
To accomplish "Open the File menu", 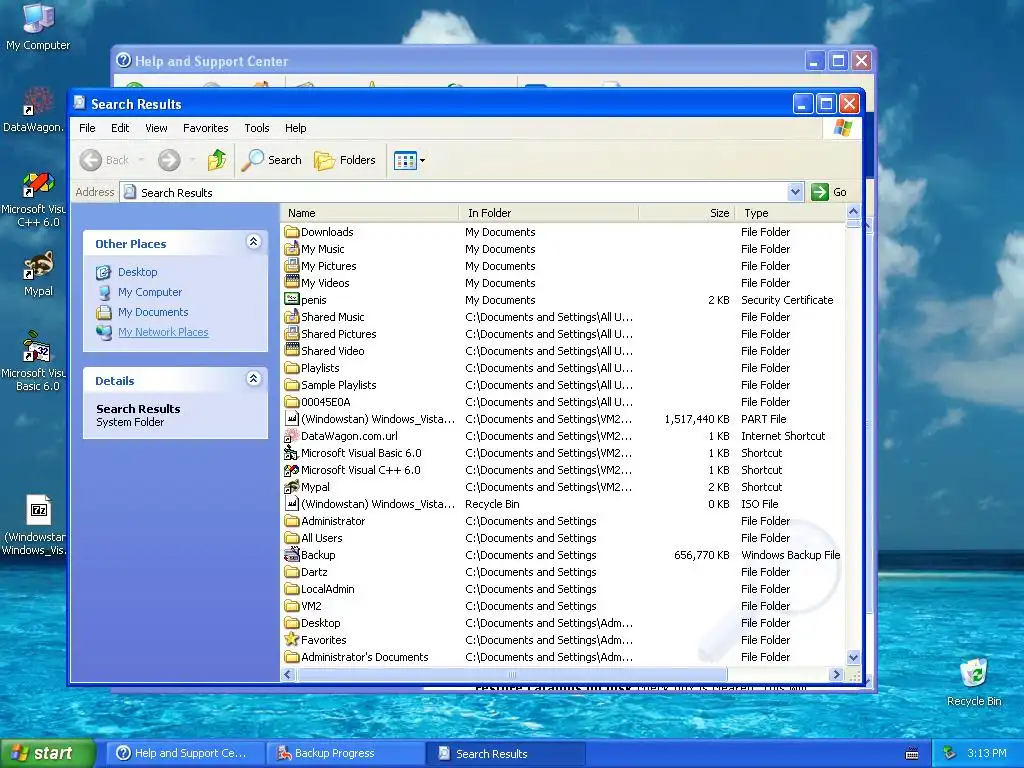I will [87, 128].
